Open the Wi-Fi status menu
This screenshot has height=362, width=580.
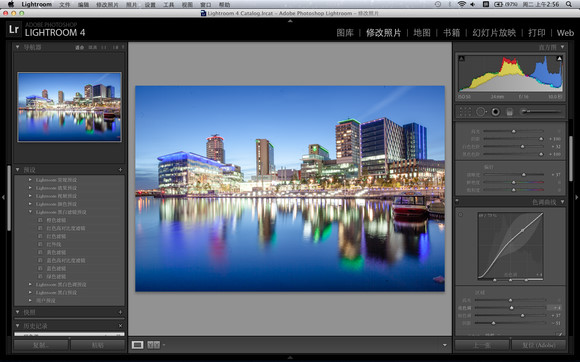461,4
